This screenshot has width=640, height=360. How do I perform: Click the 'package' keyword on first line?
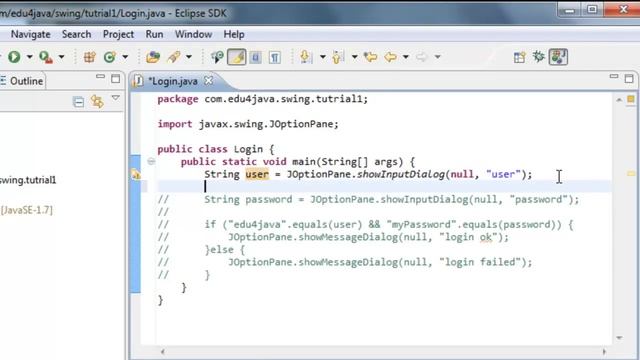[x=178, y=99]
